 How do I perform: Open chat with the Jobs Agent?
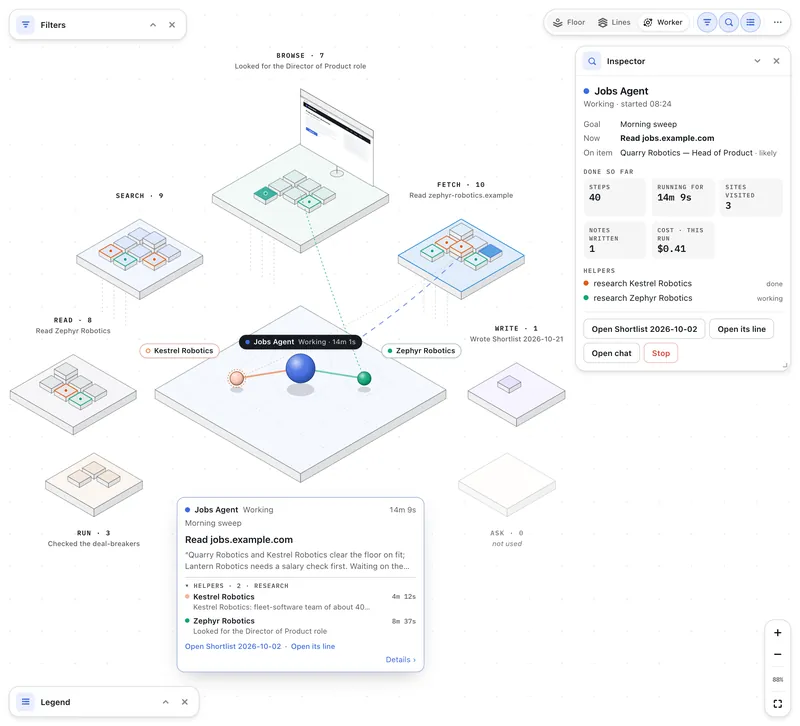(611, 353)
